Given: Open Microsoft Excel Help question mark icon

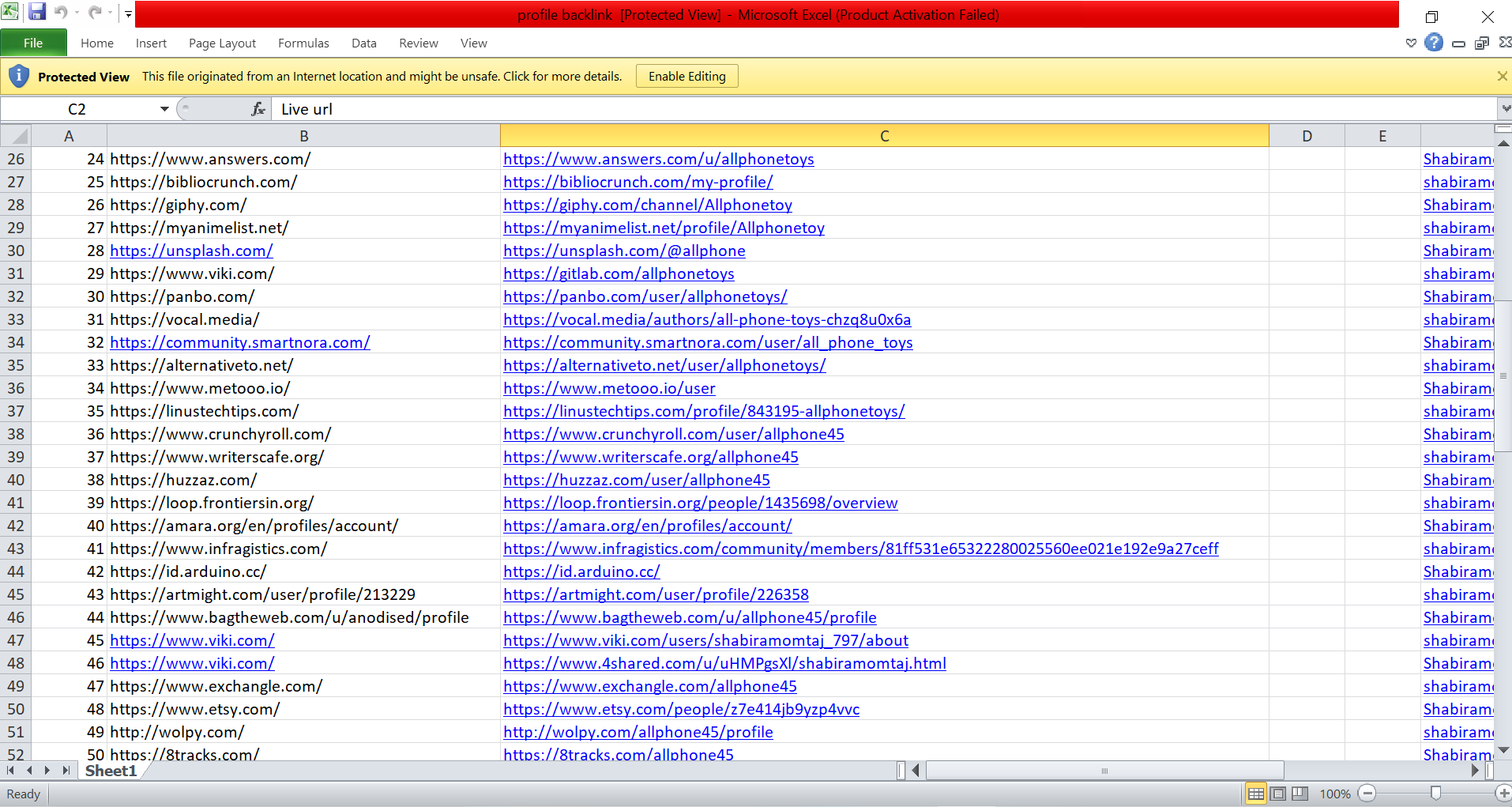Looking at the screenshot, I should pyautogui.click(x=1434, y=43).
